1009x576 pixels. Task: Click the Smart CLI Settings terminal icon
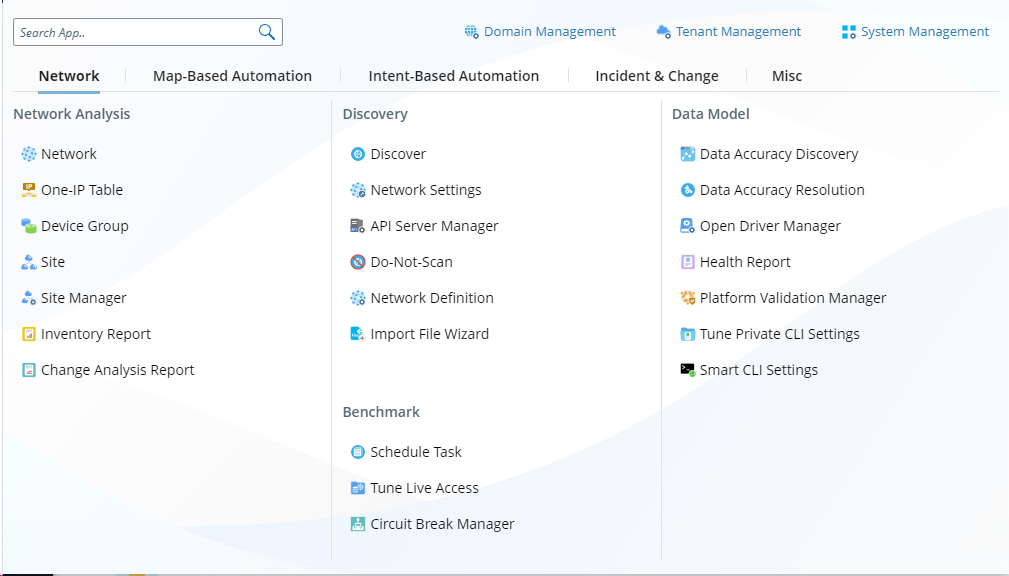pyautogui.click(x=688, y=370)
